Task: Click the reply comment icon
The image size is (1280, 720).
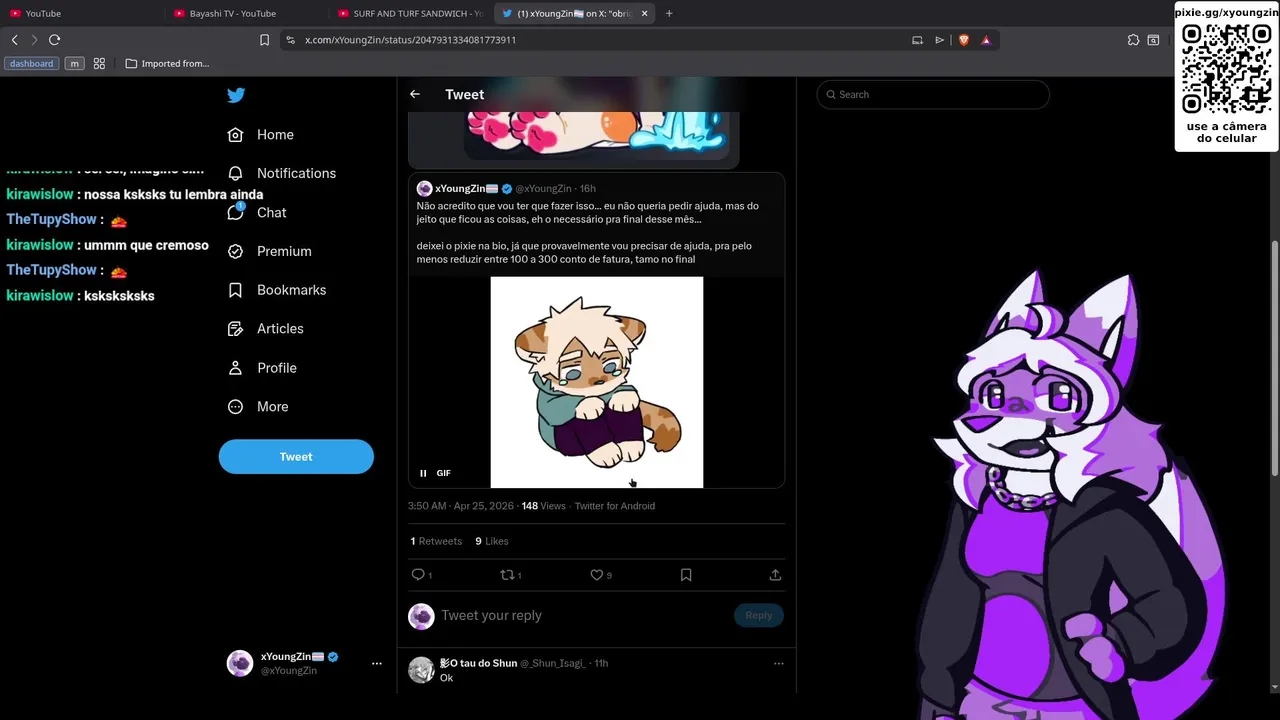Action: pyautogui.click(x=418, y=575)
